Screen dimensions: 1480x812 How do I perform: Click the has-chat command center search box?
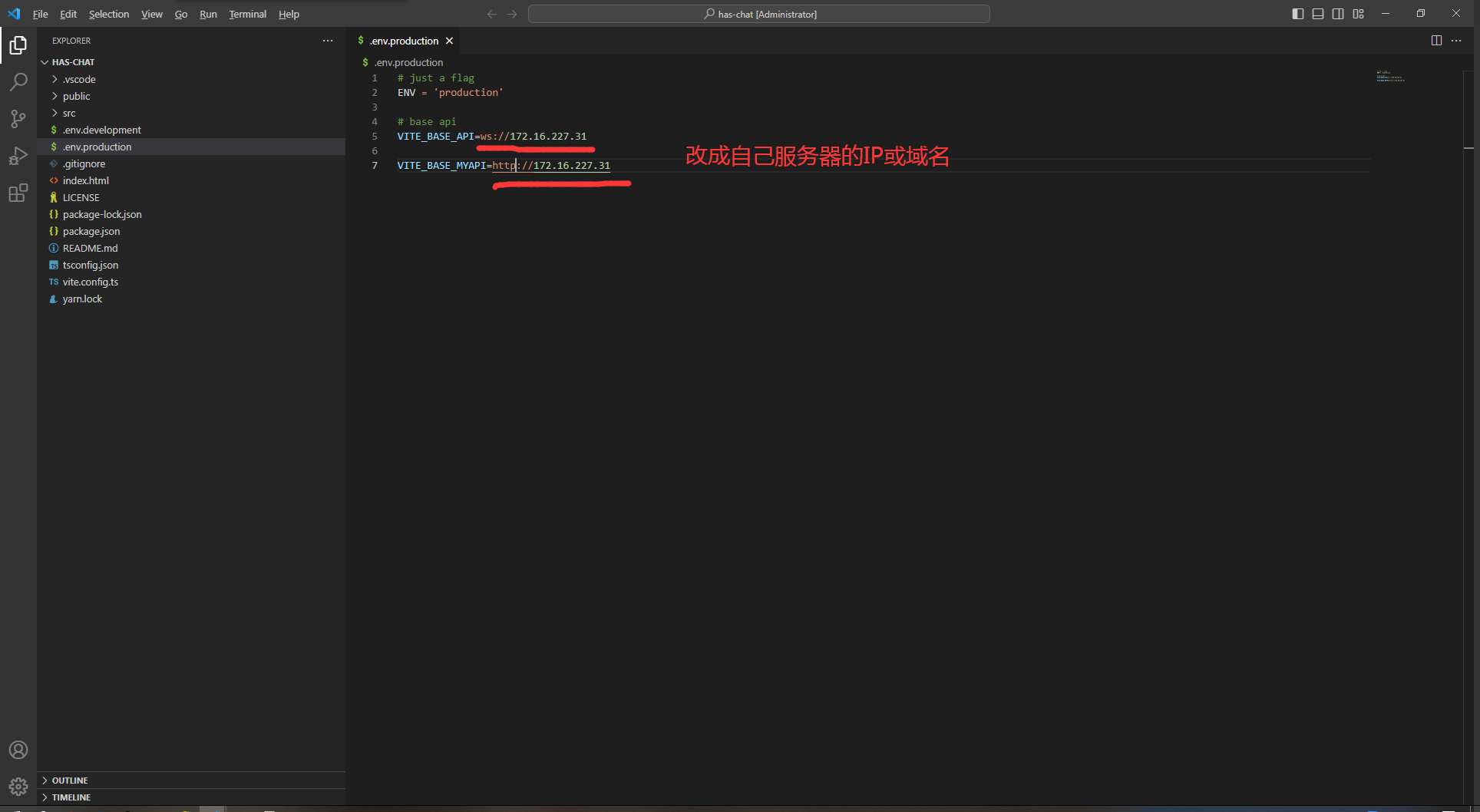[759, 14]
